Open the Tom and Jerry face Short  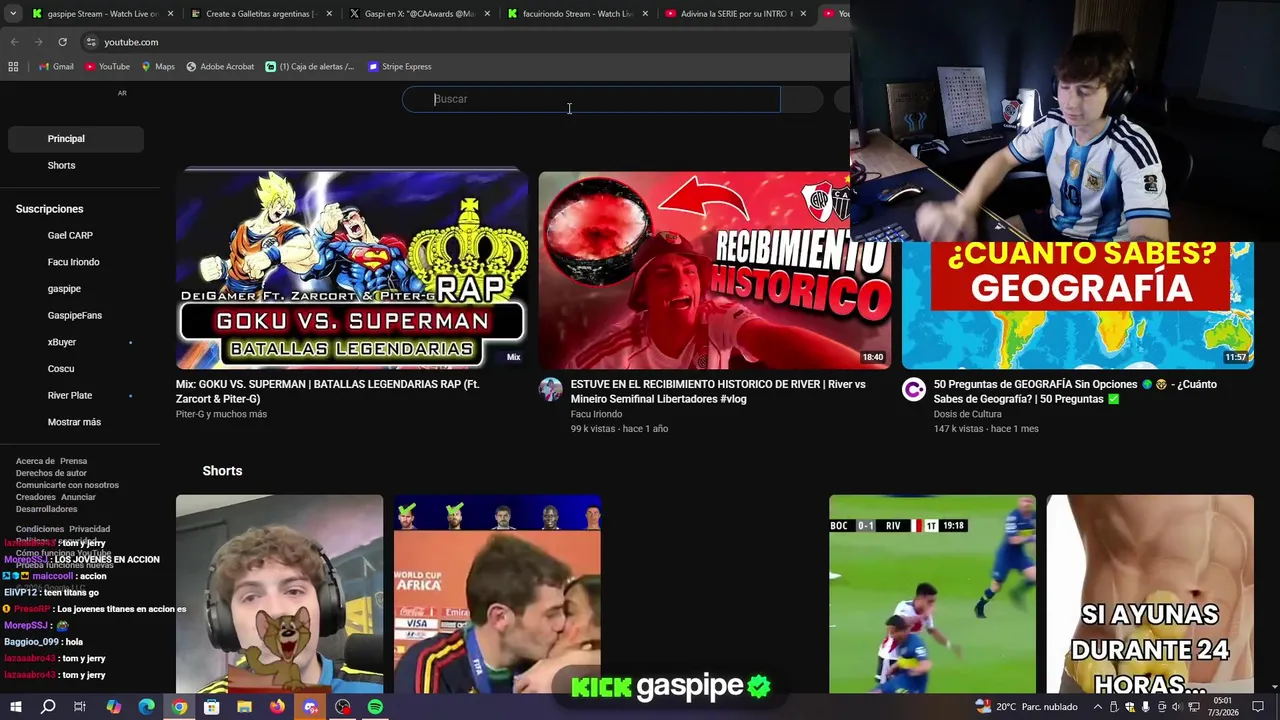pos(279,594)
